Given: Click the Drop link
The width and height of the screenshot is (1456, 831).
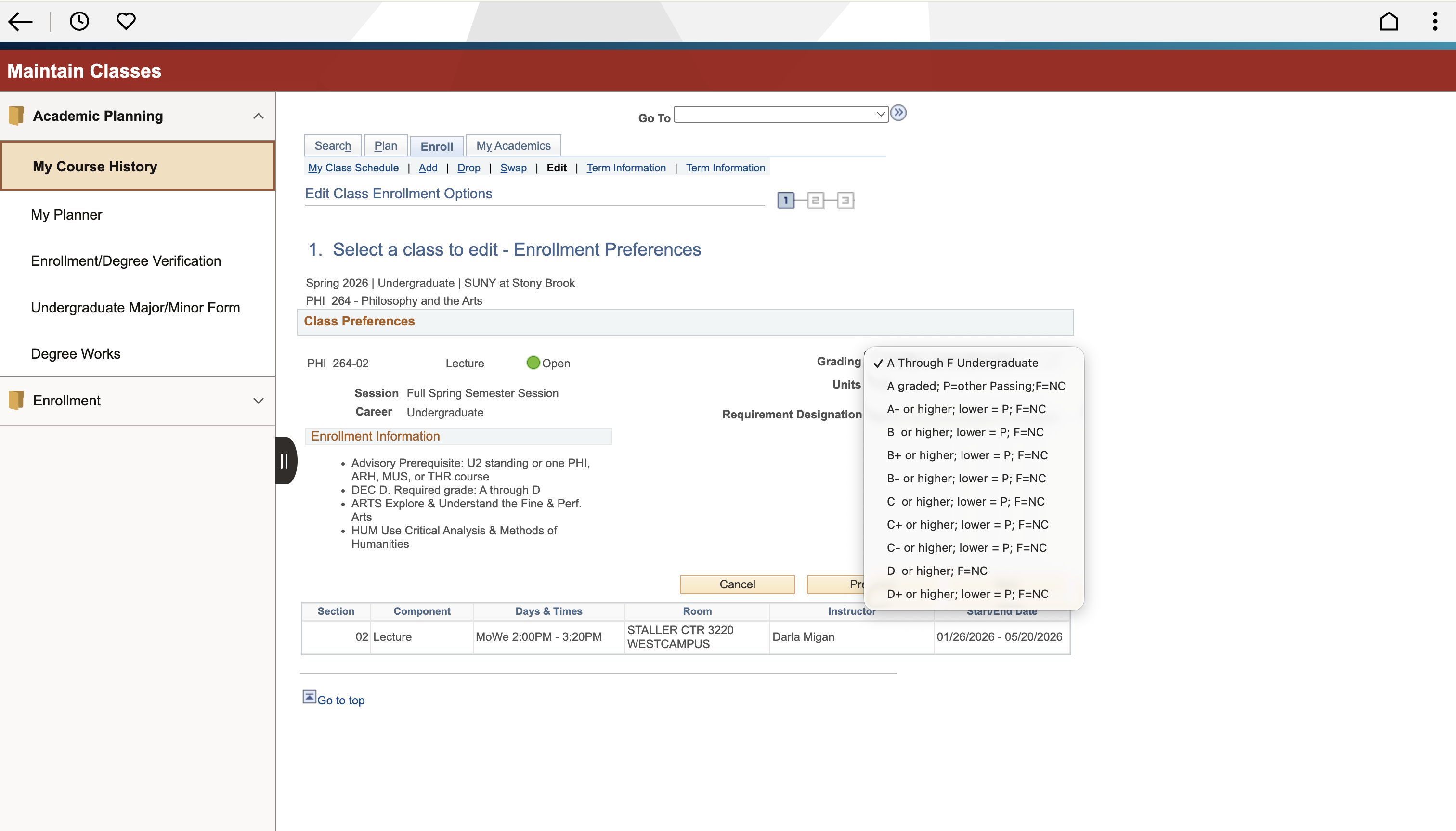Looking at the screenshot, I should (468, 168).
